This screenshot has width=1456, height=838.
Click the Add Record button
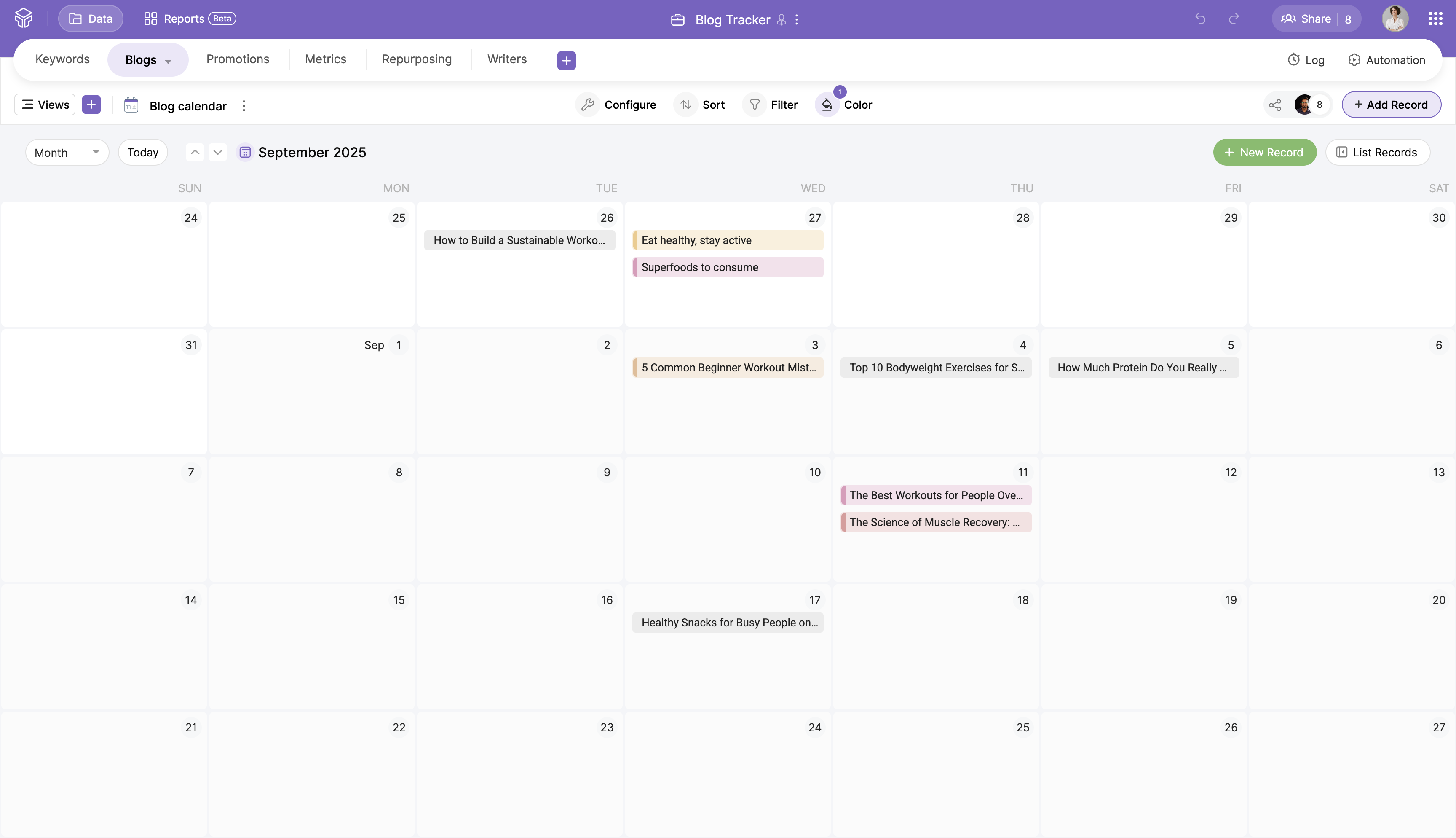pyautogui.click(x=1391, y=105)
